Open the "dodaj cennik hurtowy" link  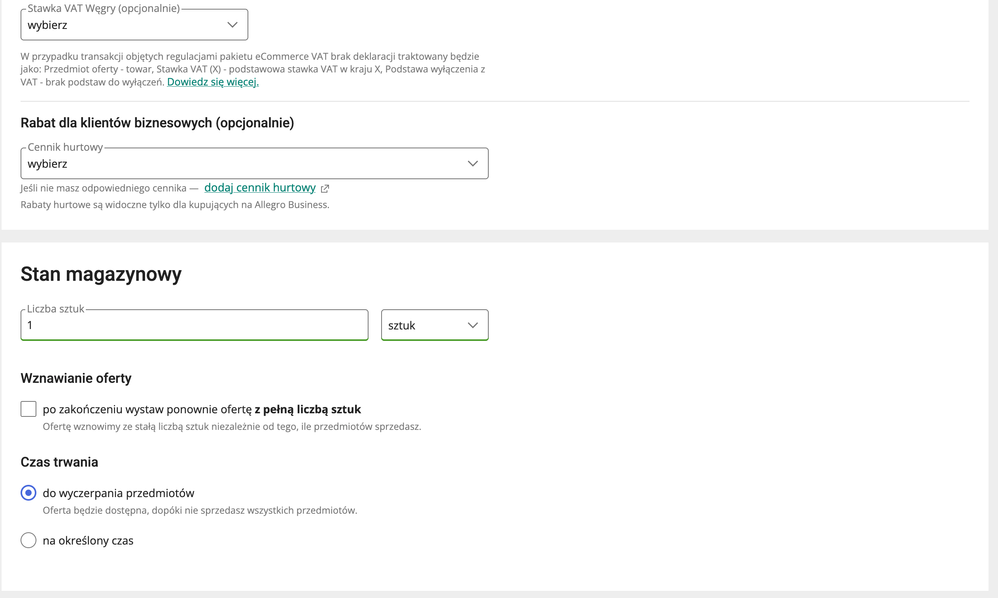click(260, 188)
